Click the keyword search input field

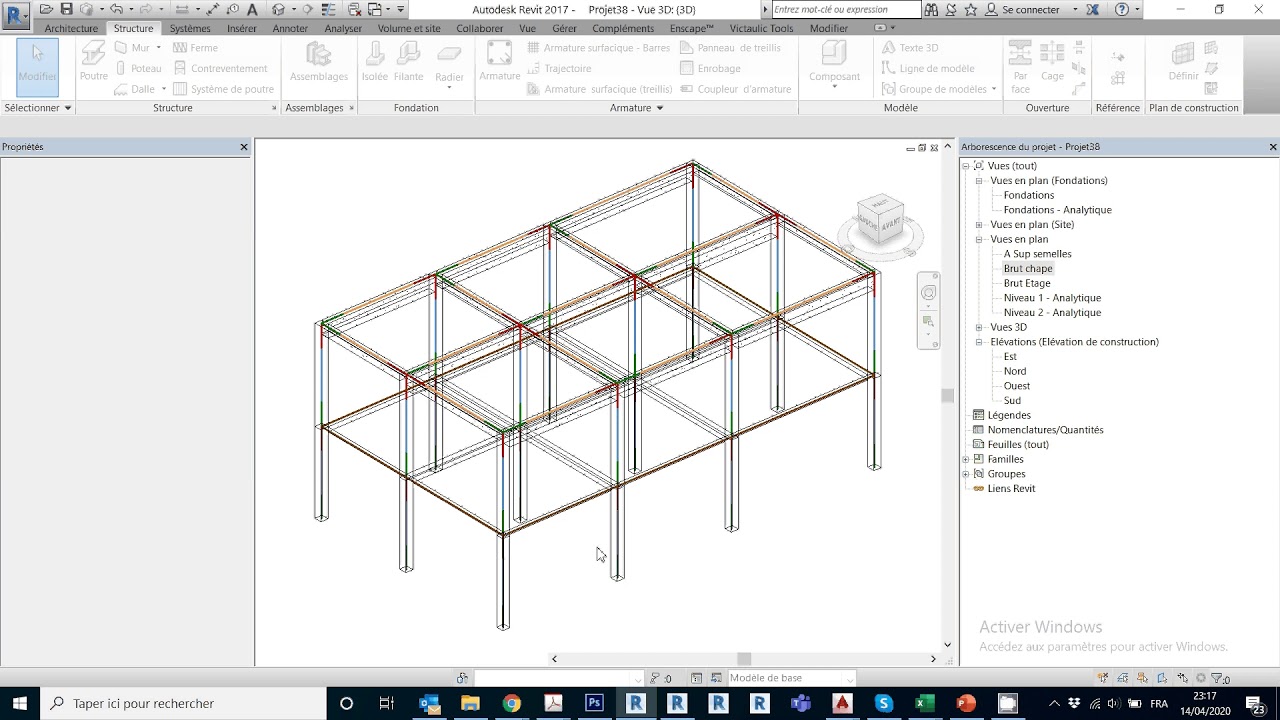846,9
